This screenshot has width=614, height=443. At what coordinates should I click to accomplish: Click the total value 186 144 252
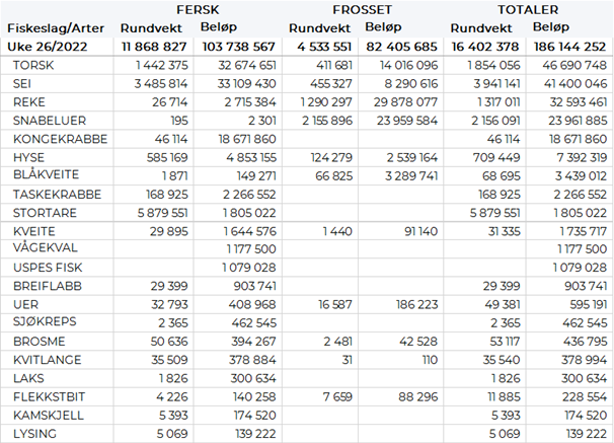(568, 45)
